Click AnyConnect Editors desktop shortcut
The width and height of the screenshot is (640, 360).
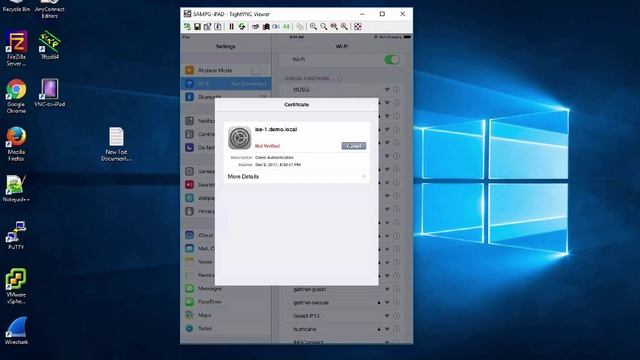[49, 9]
